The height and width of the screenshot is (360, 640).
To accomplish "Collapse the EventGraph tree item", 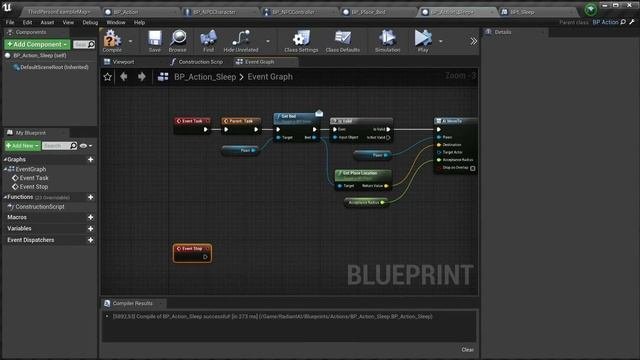I will coord(5,169).
